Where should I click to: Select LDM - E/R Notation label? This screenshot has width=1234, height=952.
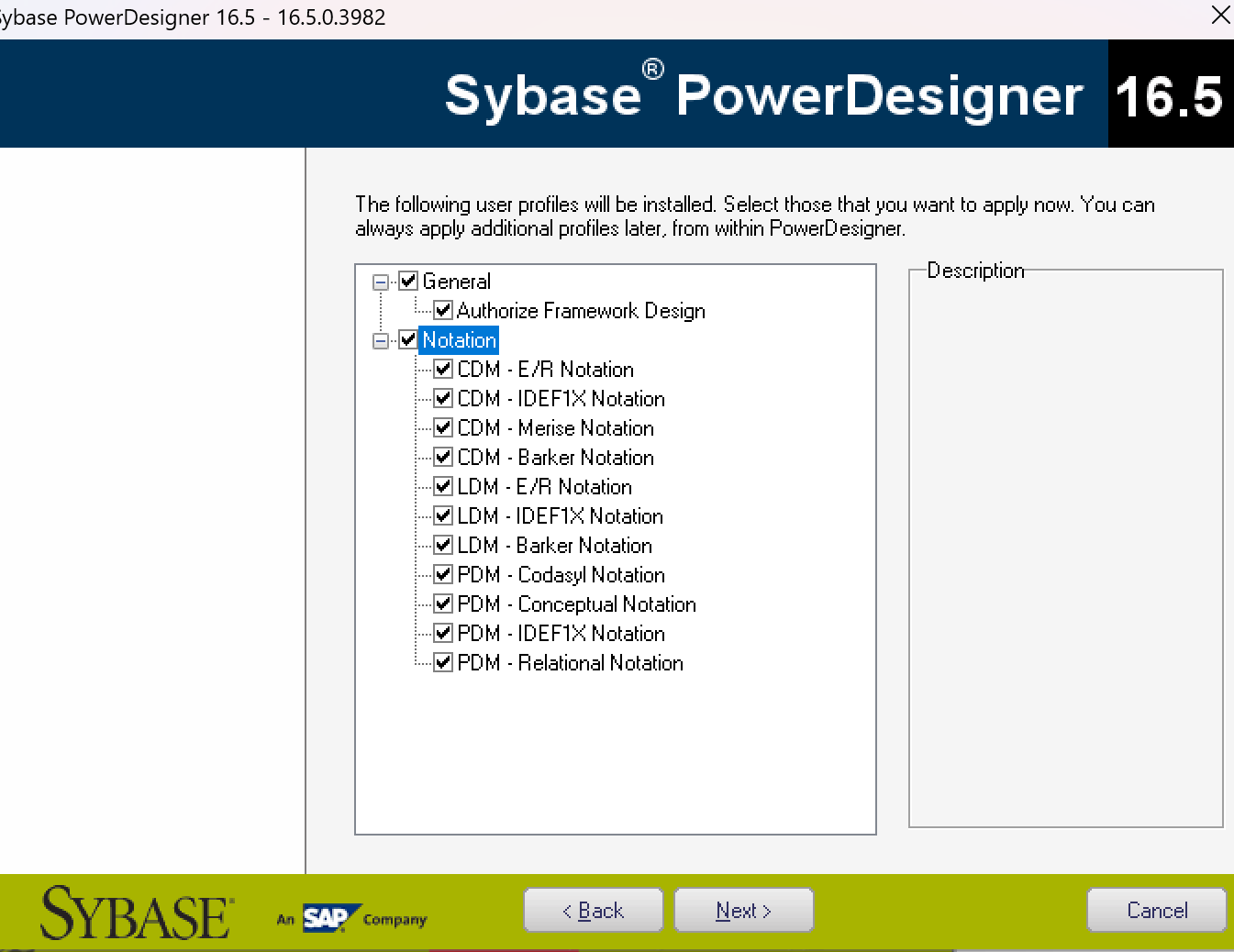point(545,487)
